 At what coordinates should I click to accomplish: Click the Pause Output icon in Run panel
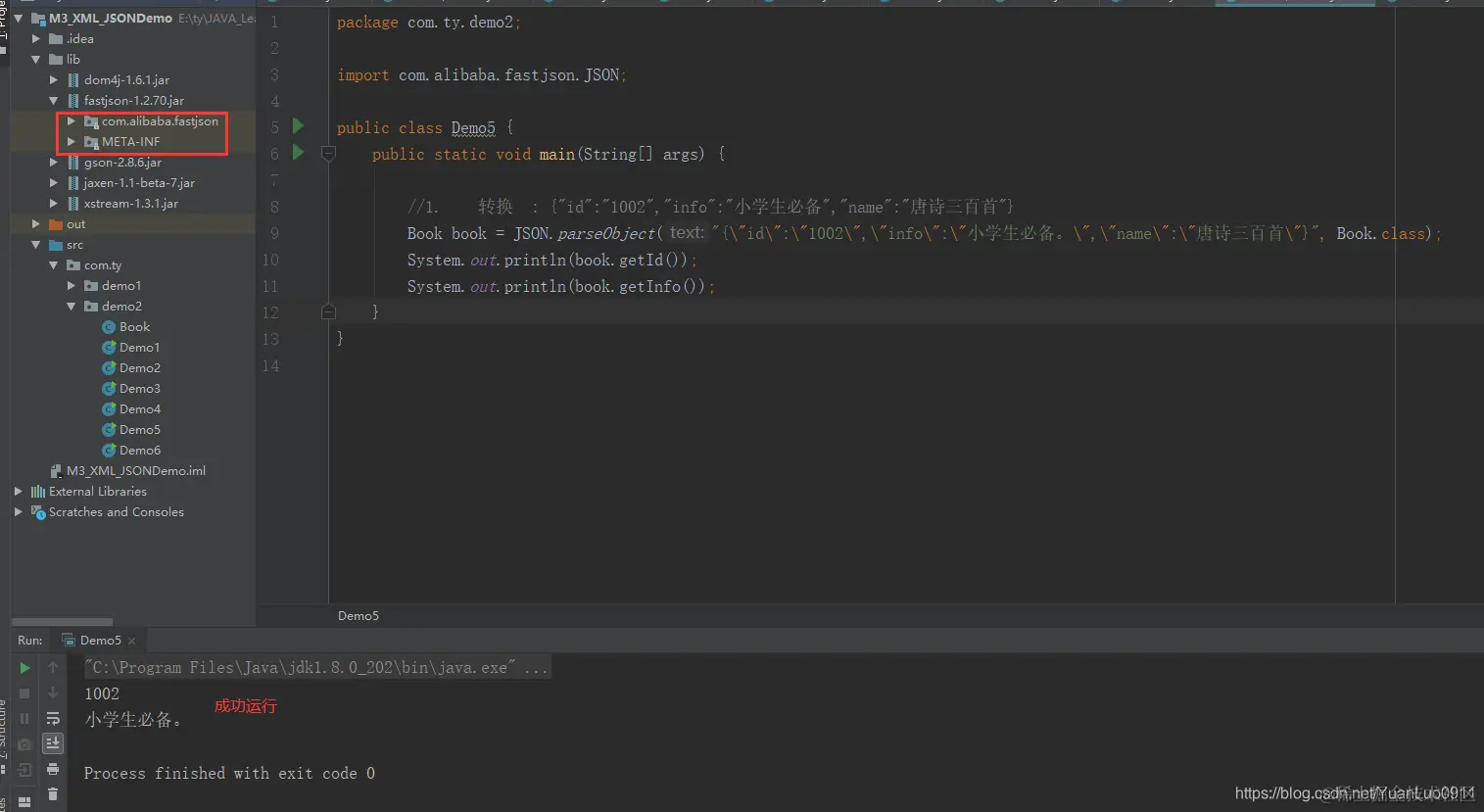(x=24, y=719)
